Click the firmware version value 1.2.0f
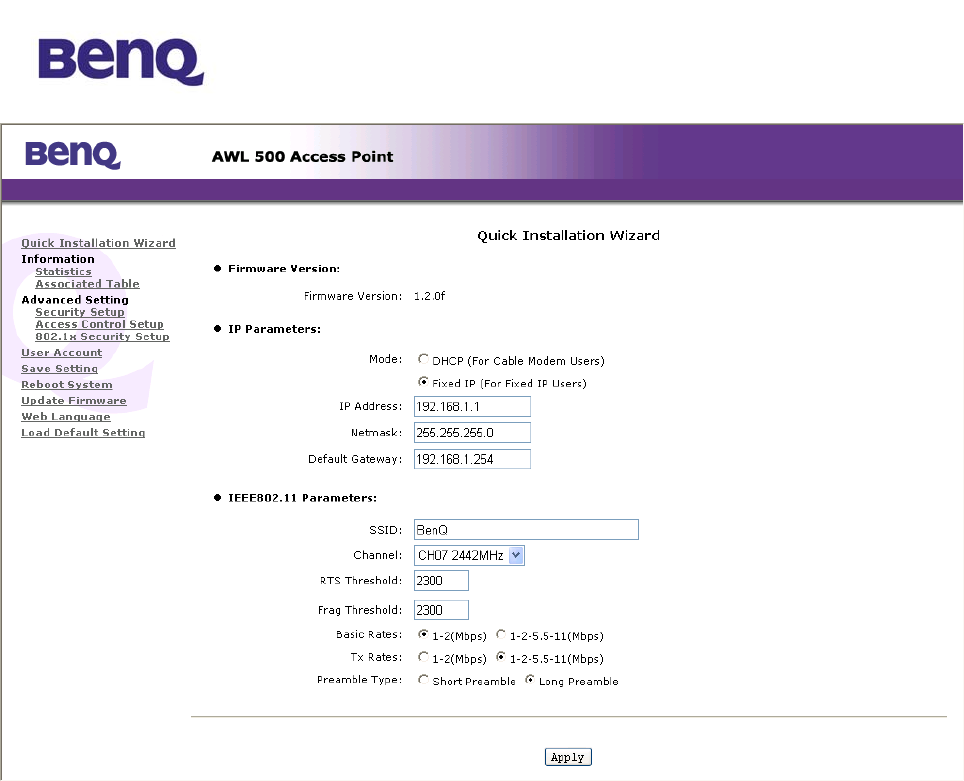The height and width of the screenshot is (781, 964). click(x=429, y=296)
